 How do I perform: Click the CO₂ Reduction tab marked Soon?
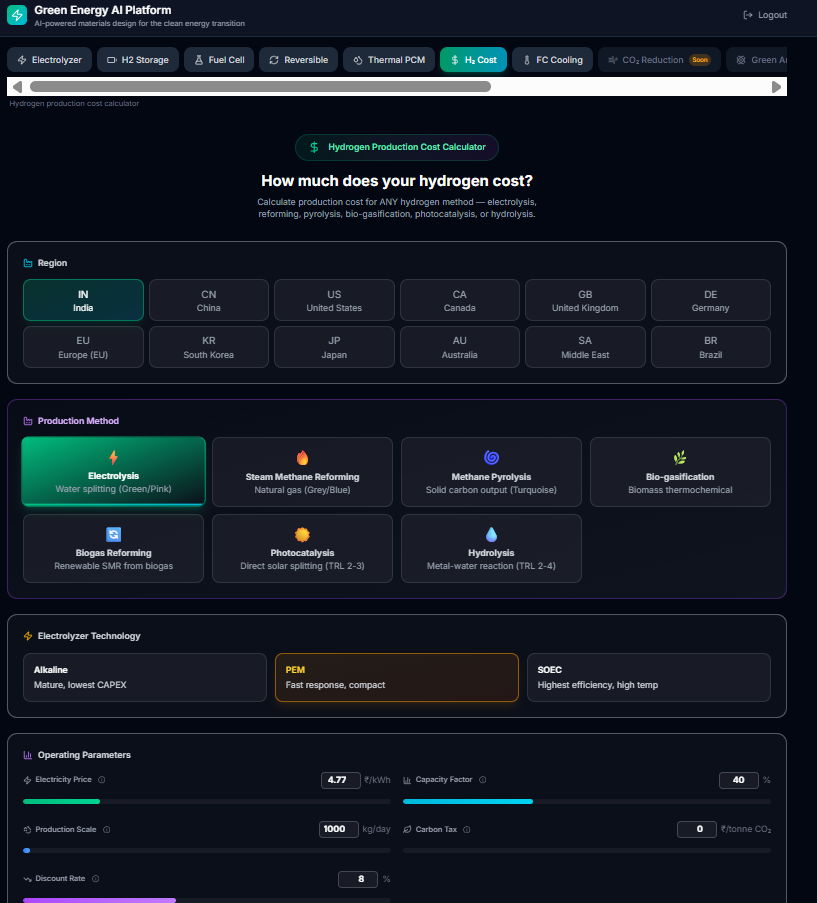point(659,60)
